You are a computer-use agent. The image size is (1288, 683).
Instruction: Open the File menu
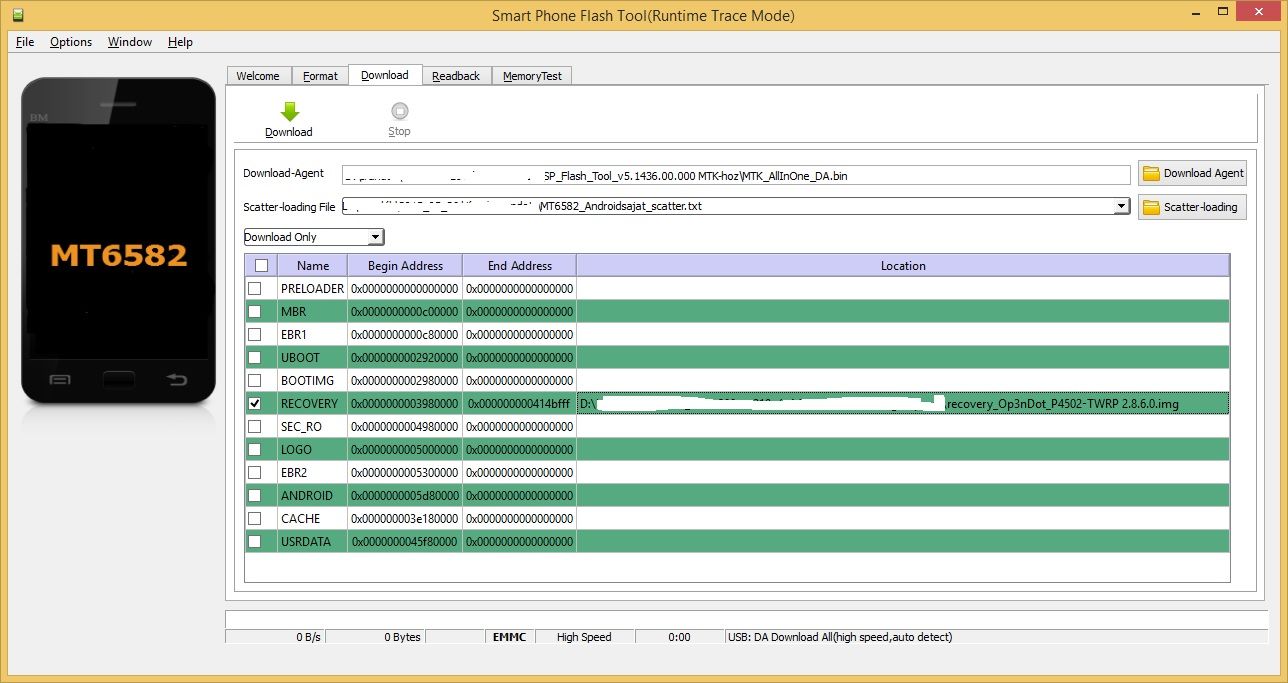(x=25, y=42)
